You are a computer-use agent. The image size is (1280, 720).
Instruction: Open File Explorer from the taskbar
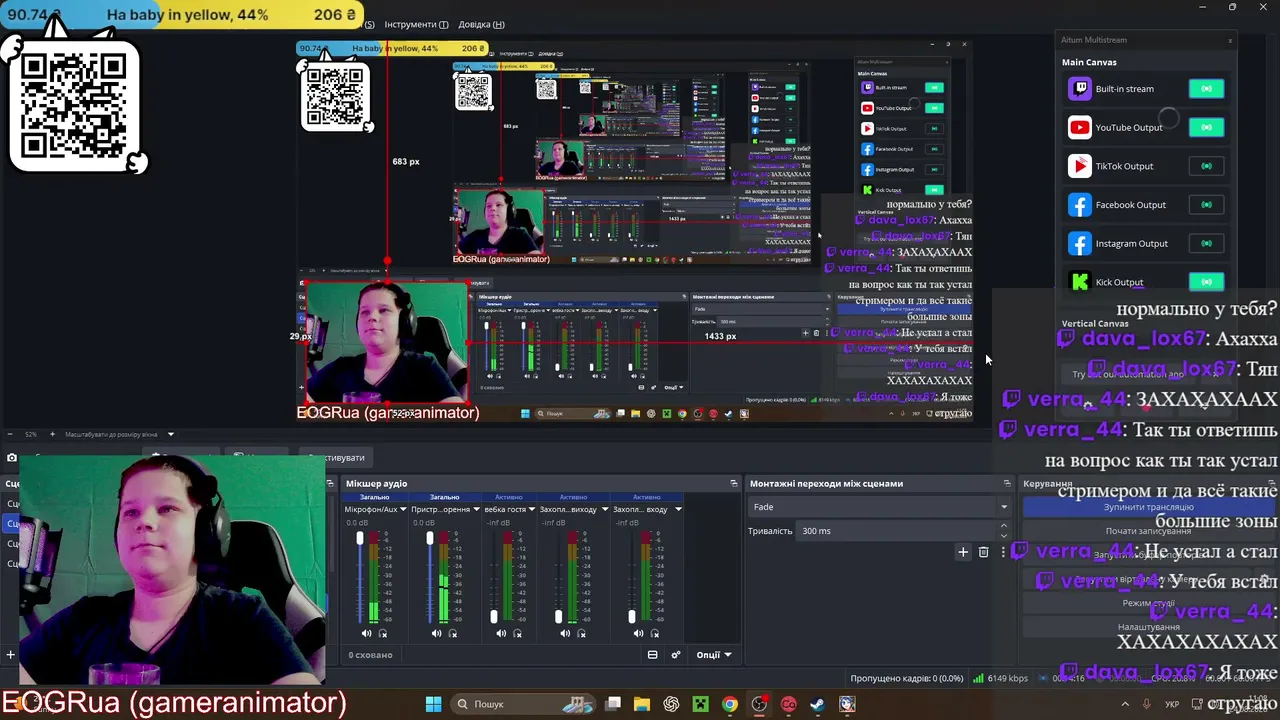pyautogui.click(x=642, y=704)
